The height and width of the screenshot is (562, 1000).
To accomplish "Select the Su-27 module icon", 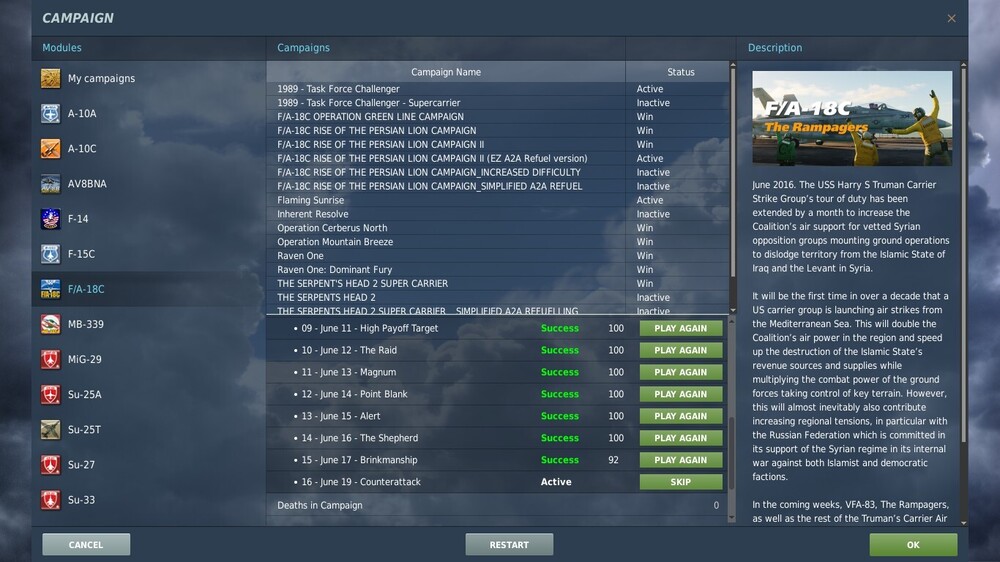I will [50, 464].
